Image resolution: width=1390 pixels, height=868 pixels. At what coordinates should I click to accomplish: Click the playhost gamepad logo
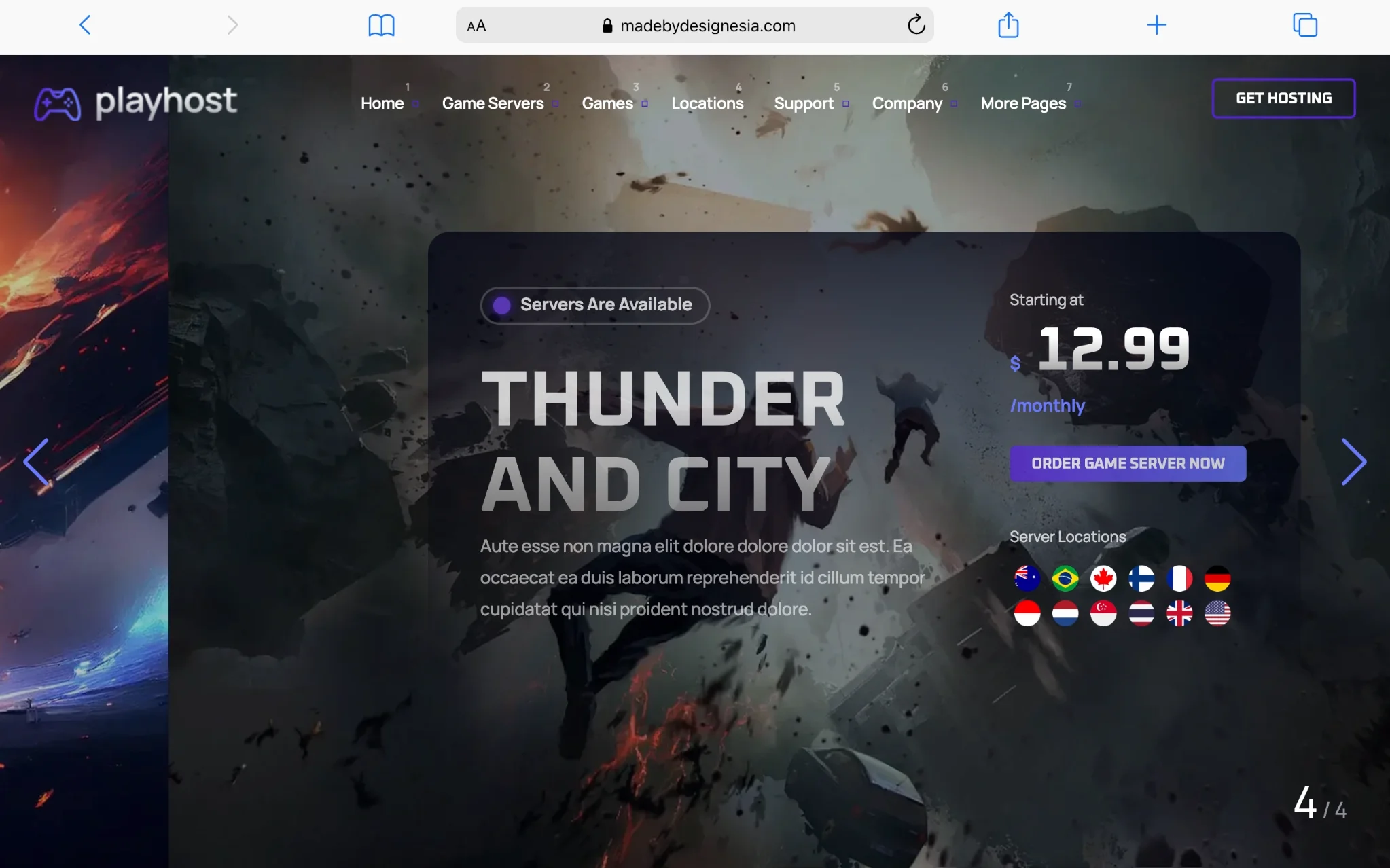pyautogui.click(x=58, y=103)
